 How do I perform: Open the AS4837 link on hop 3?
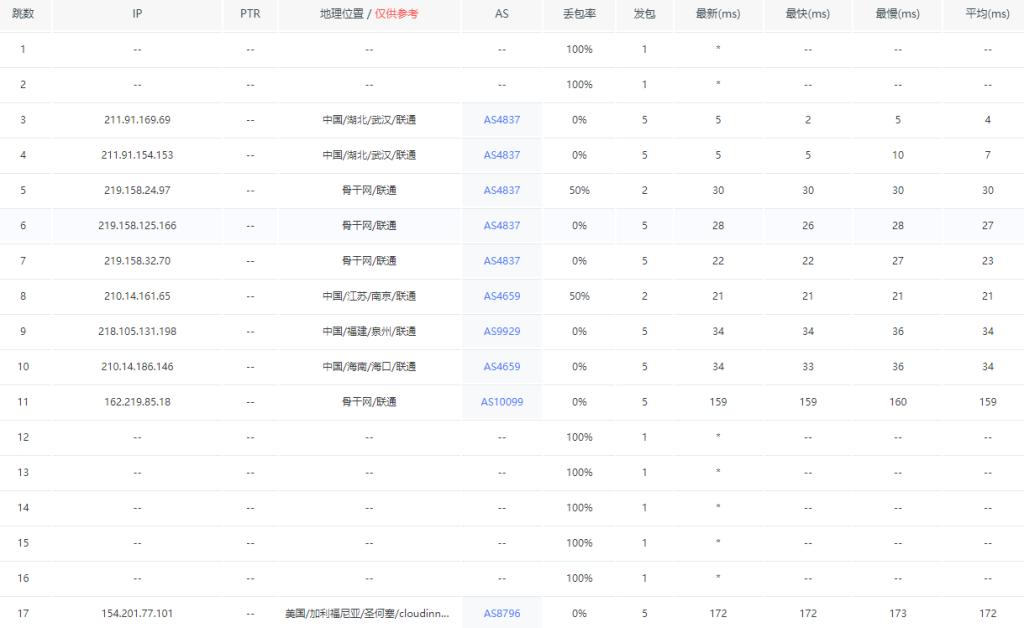501,119
